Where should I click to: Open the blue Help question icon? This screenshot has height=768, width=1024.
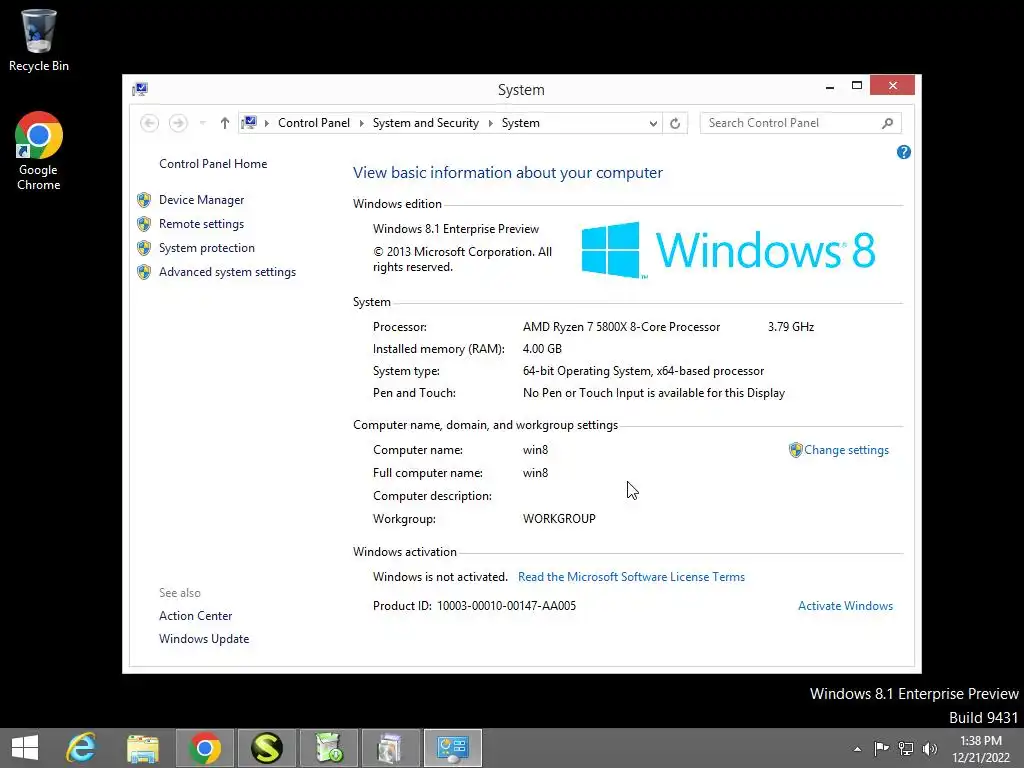click(903, 152)
